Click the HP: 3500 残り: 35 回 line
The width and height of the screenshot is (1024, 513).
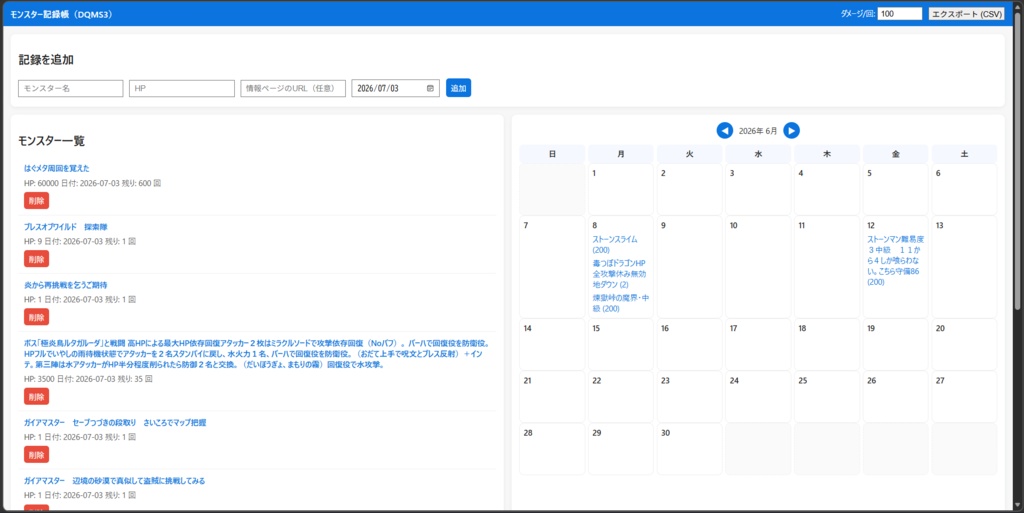tap(88, 379)
